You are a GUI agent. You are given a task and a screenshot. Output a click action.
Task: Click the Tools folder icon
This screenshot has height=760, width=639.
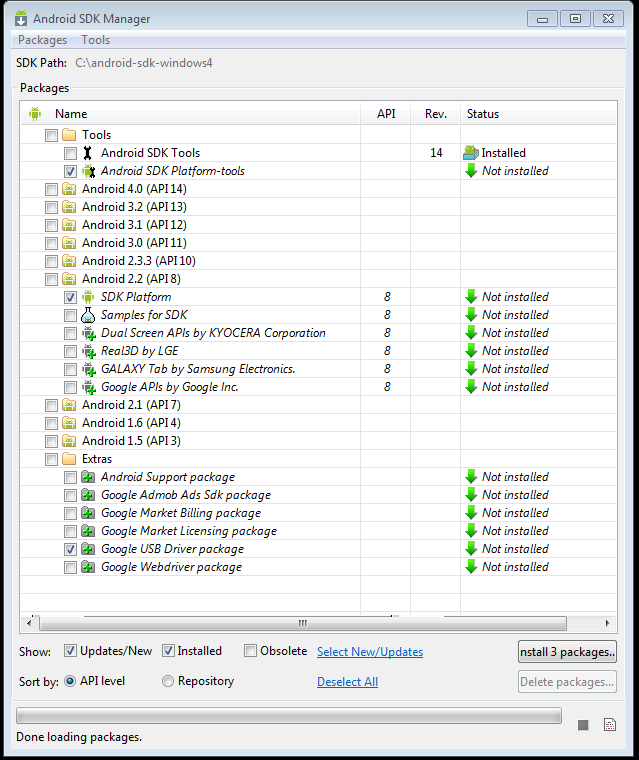(x=69, y=135)
